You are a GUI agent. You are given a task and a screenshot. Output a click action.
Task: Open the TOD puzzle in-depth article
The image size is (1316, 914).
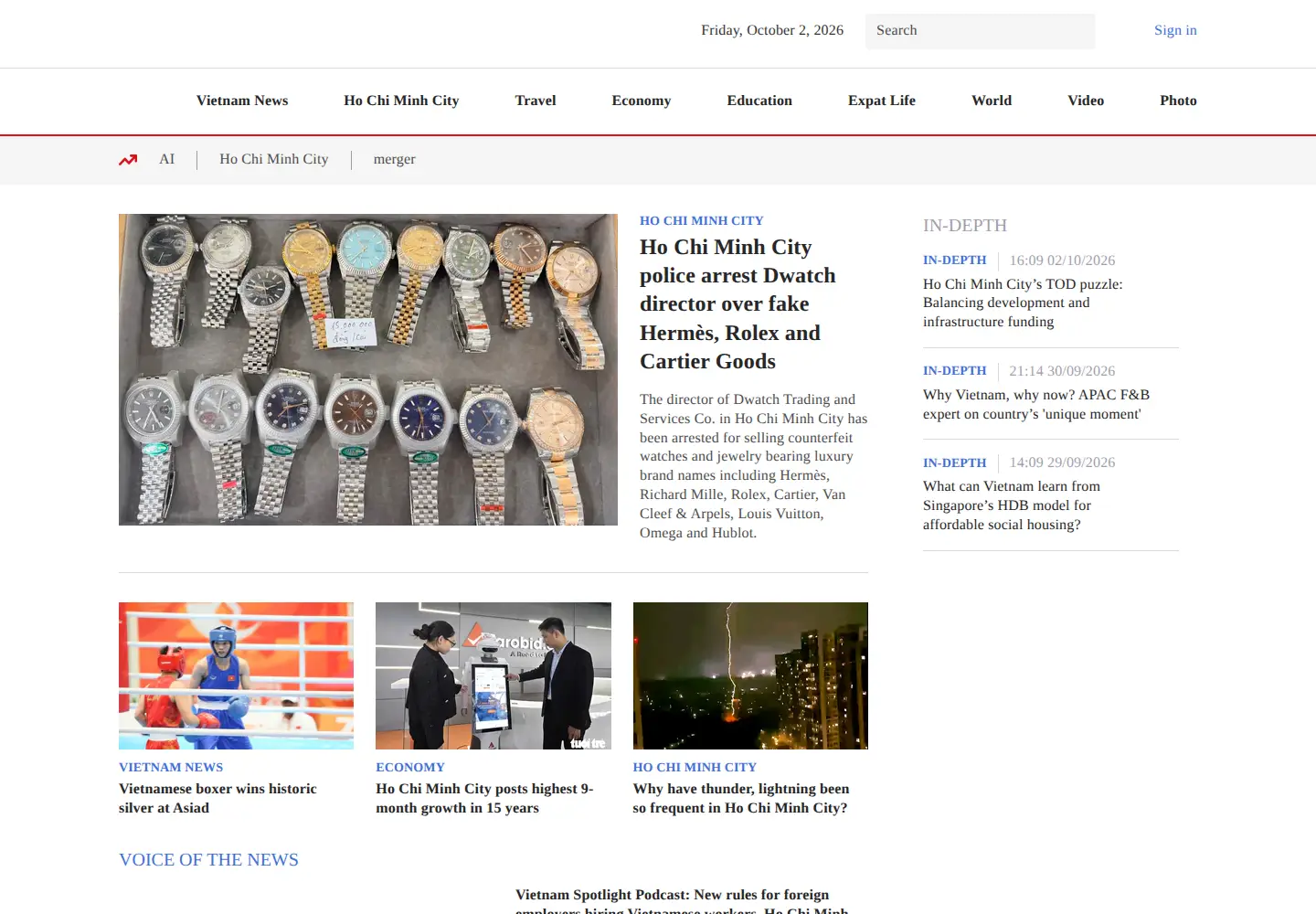coord(1023,303)
